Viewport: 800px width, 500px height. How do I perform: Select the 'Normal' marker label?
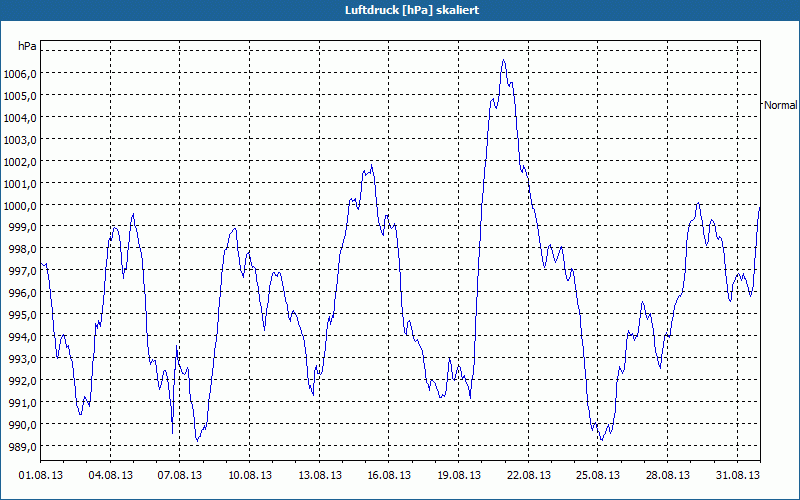(x=780, y=105)
